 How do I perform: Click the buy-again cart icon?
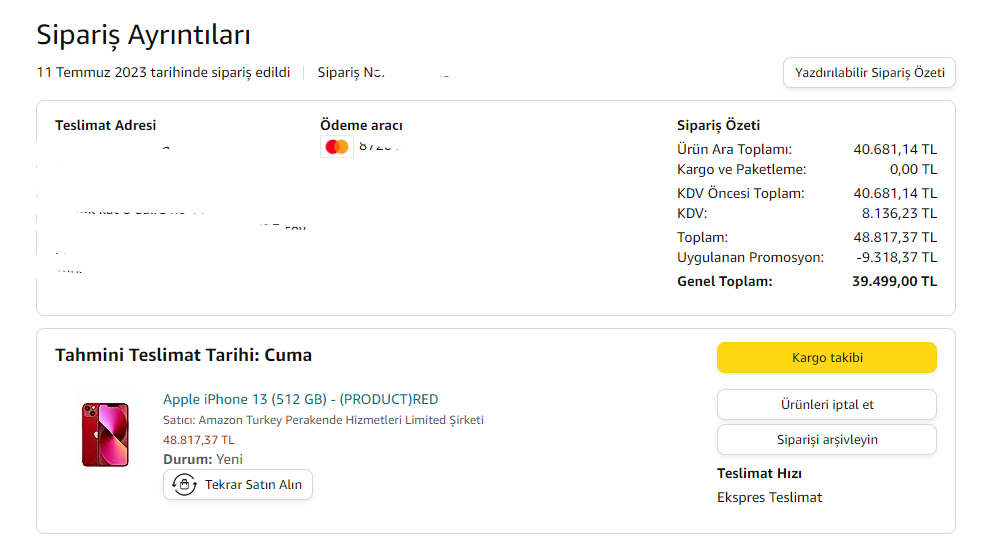click(x=184, y=484)
